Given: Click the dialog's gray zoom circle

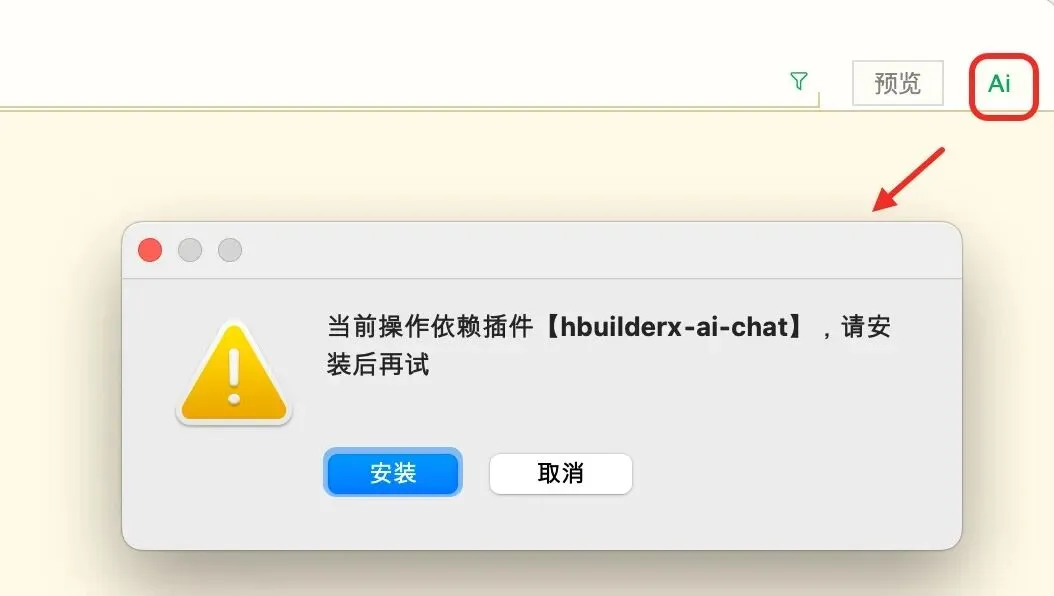Looking at the screenshot, I should (230, 250).
